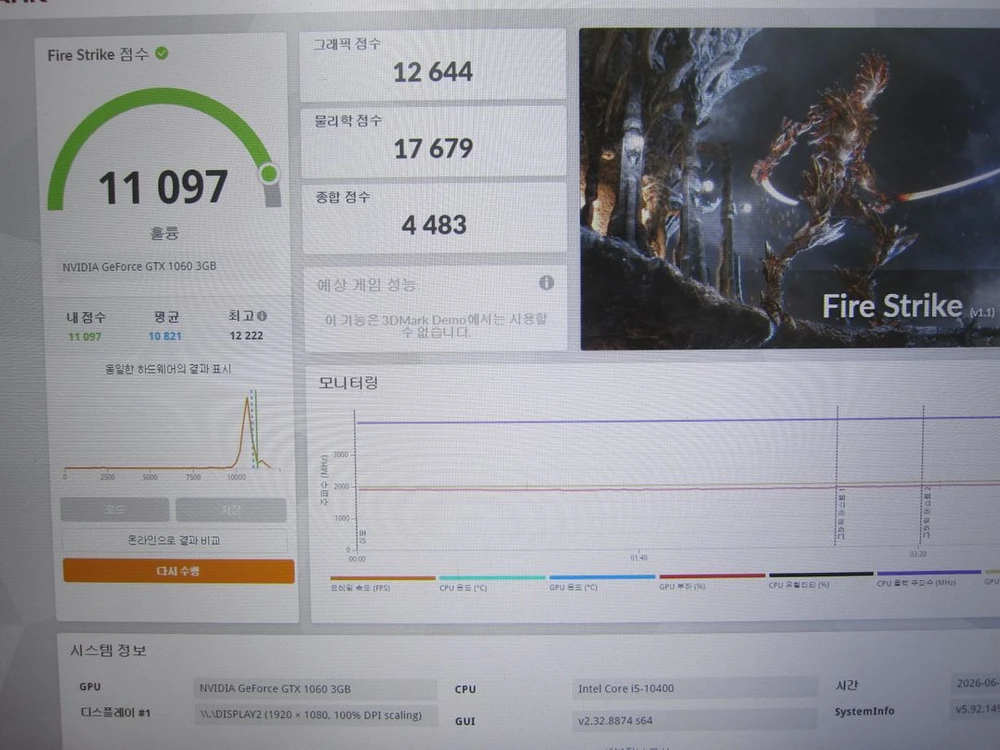The image size is (1000, 750).
Task: Click 온라인으로 결과 비교 button
Action: (x=174, y=540)
